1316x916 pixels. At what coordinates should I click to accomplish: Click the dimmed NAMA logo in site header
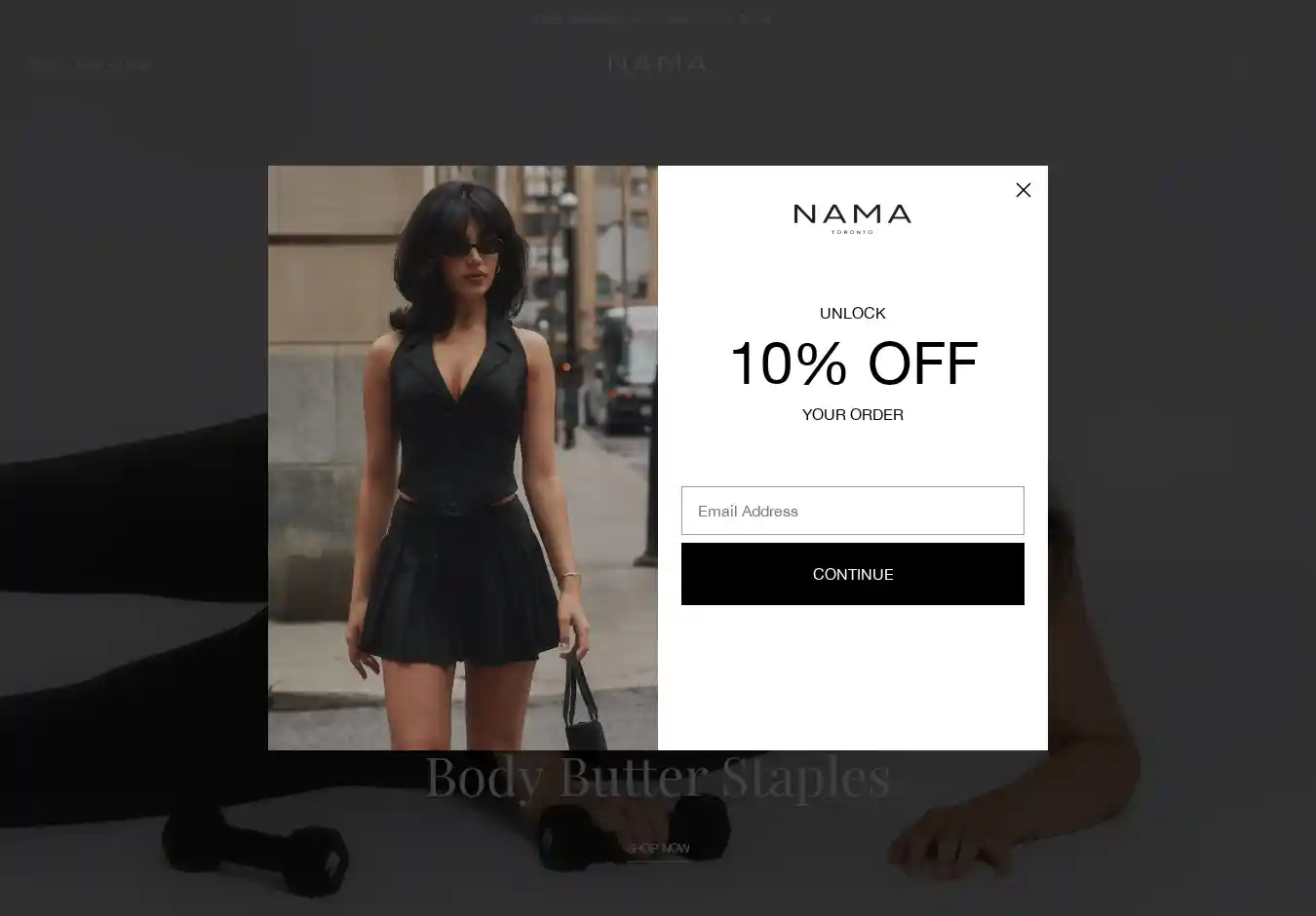point(657,64)
